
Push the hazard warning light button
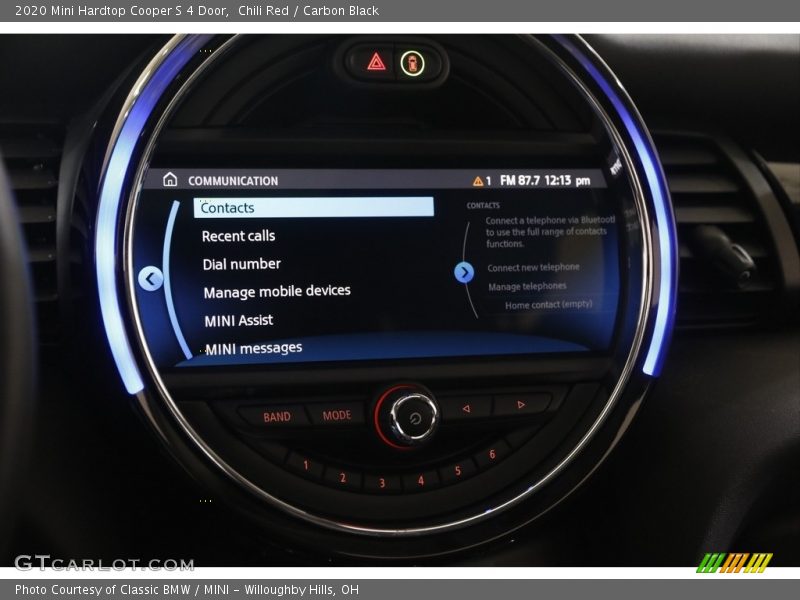click(x=376, y=62)
